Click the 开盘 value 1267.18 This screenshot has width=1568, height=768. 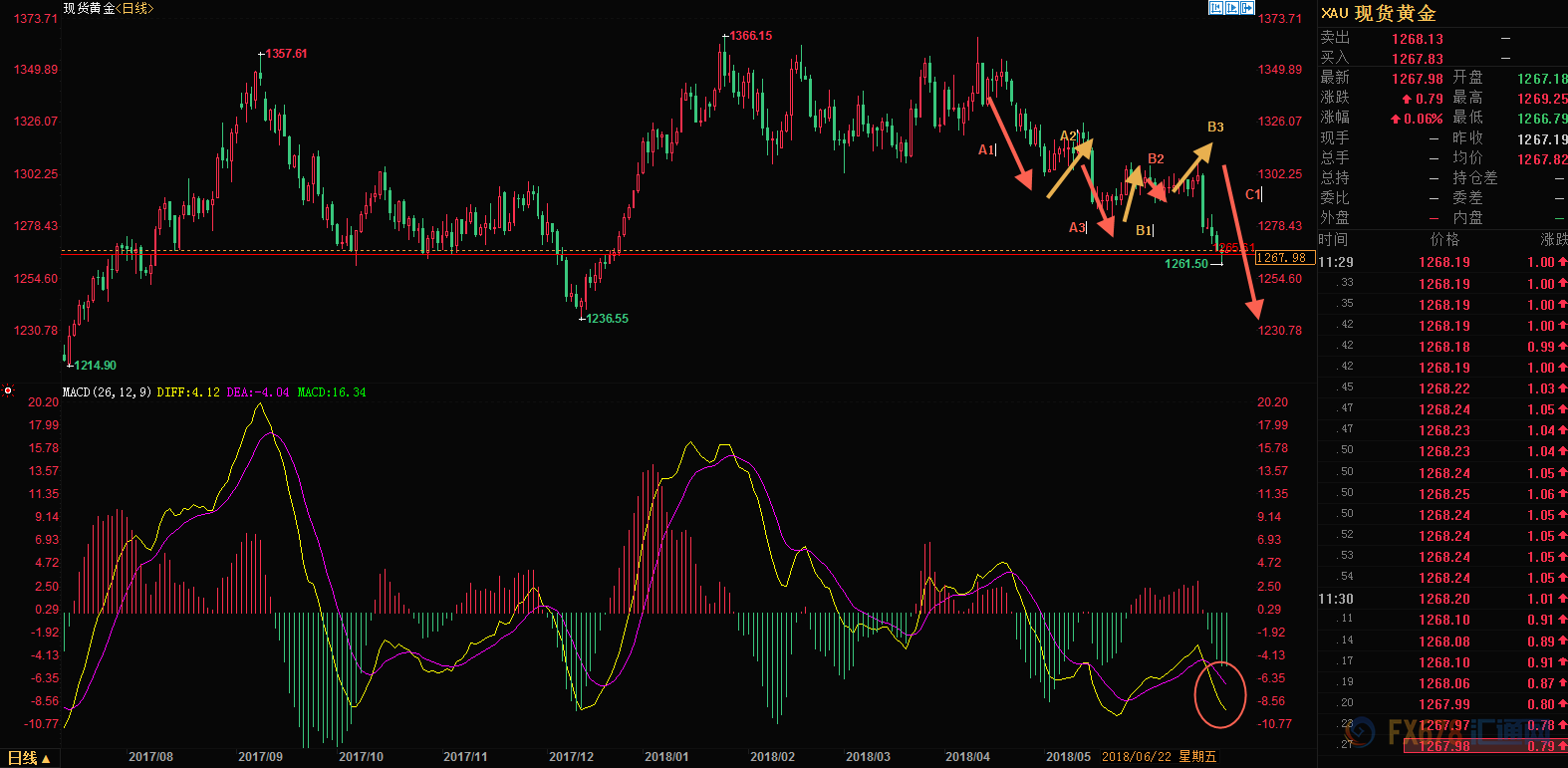coord(1542,79)
